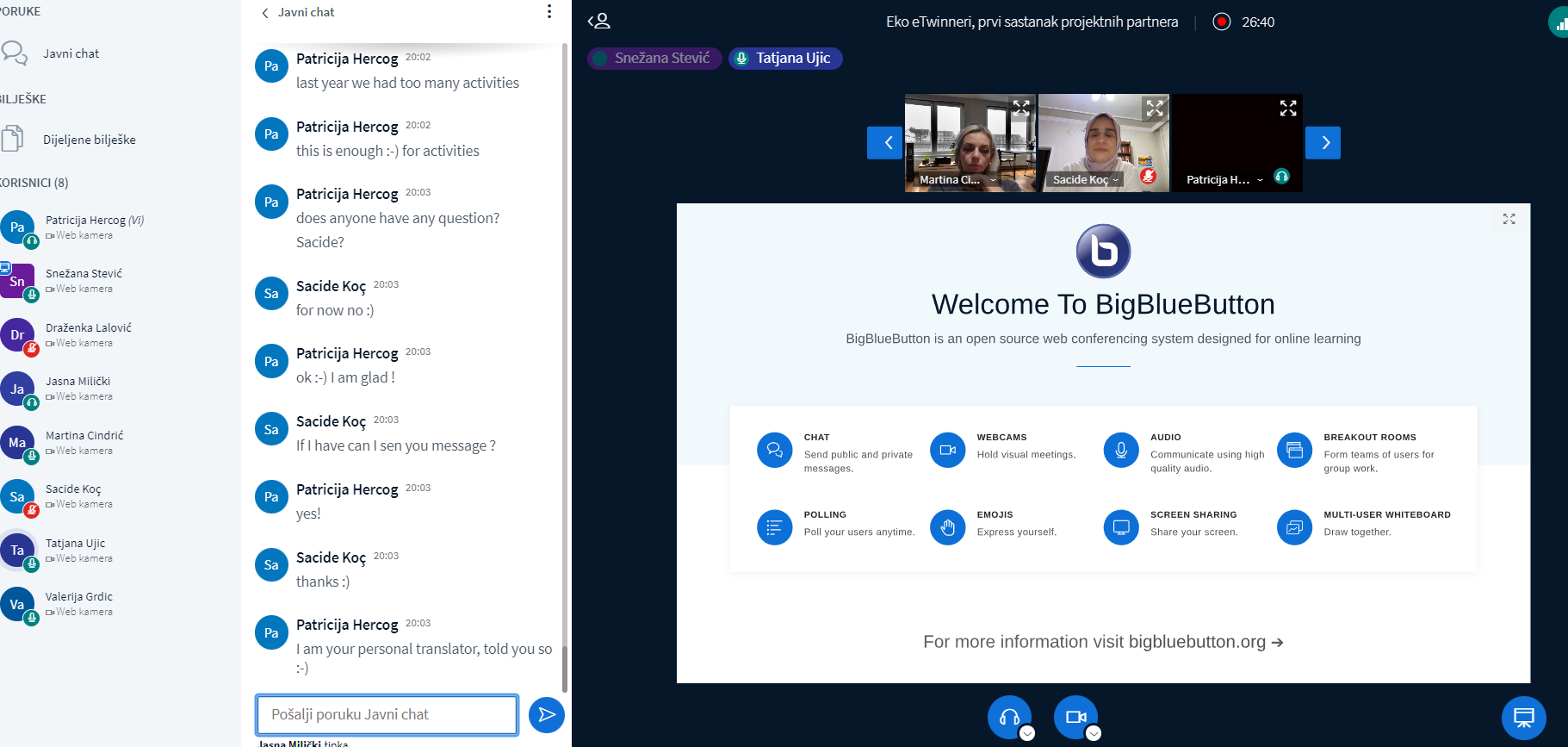
Task: Open audio device options chevron
Action: click(1027, 733)
